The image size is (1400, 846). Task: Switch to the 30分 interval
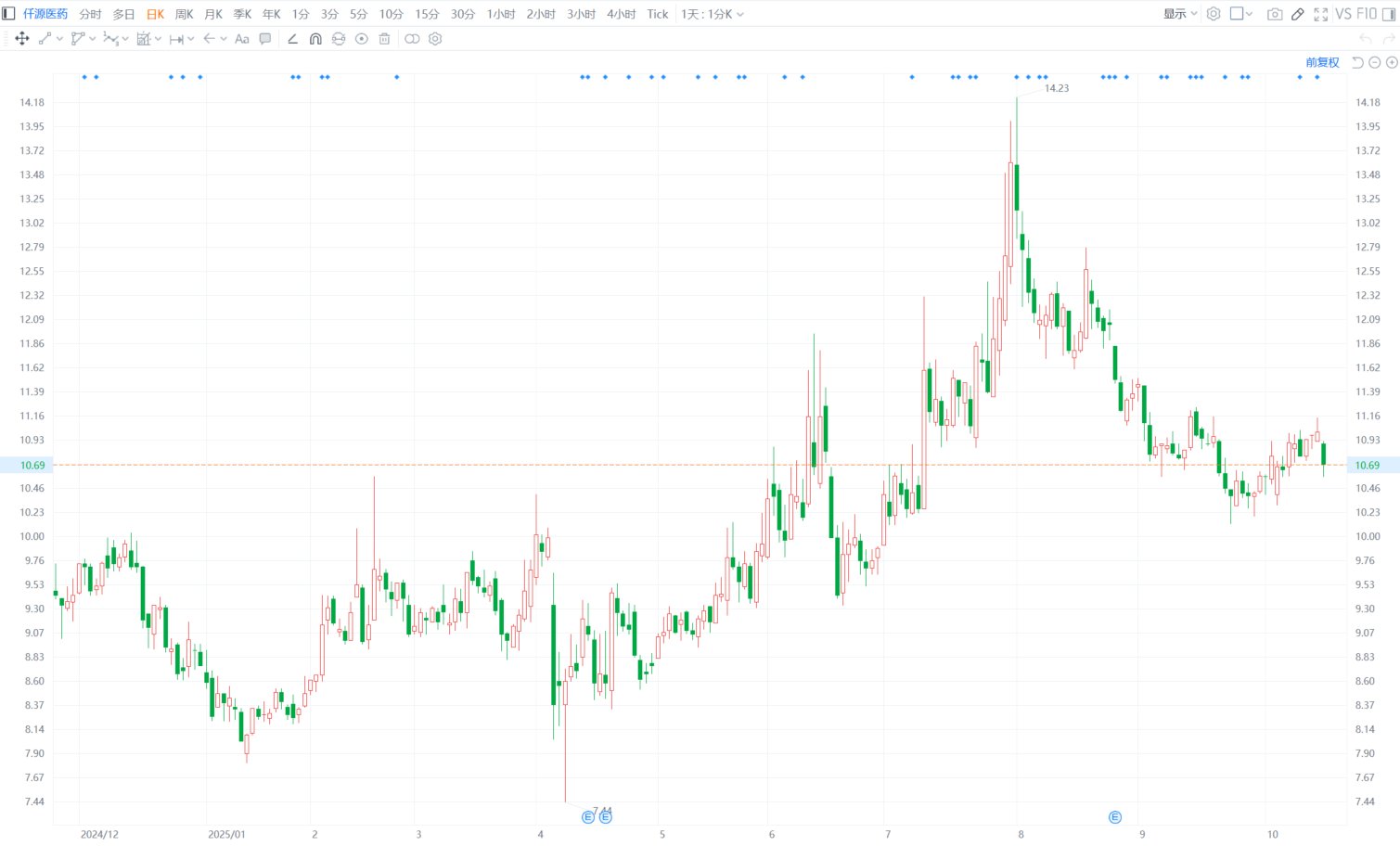pyautogui.click(x=463, y=14)
